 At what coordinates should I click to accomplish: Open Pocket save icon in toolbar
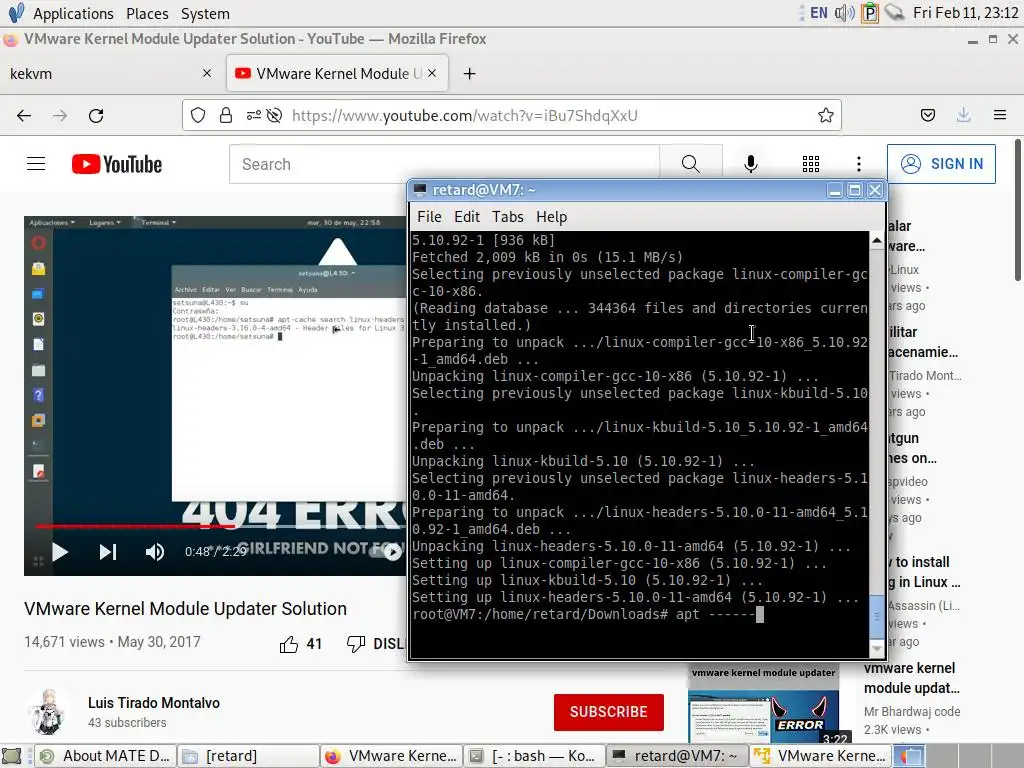click(927, 115)
